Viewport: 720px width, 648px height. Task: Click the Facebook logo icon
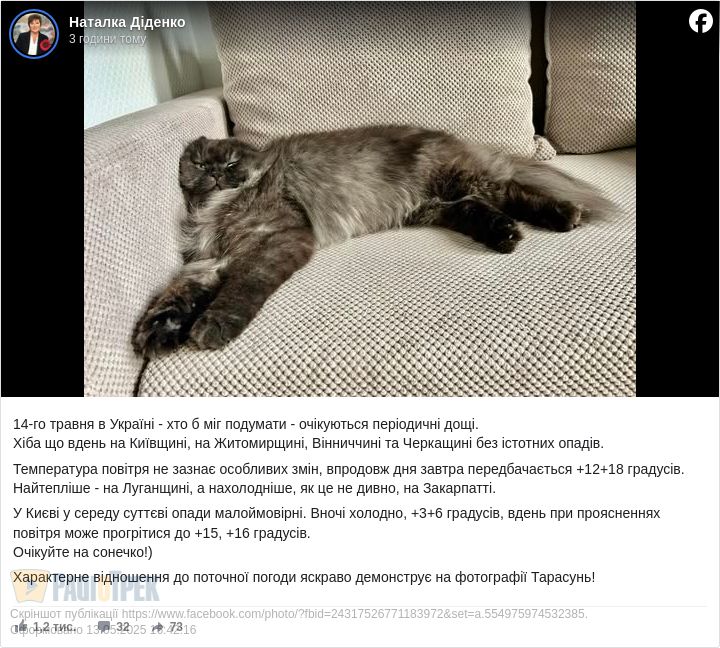coord(701,21)
